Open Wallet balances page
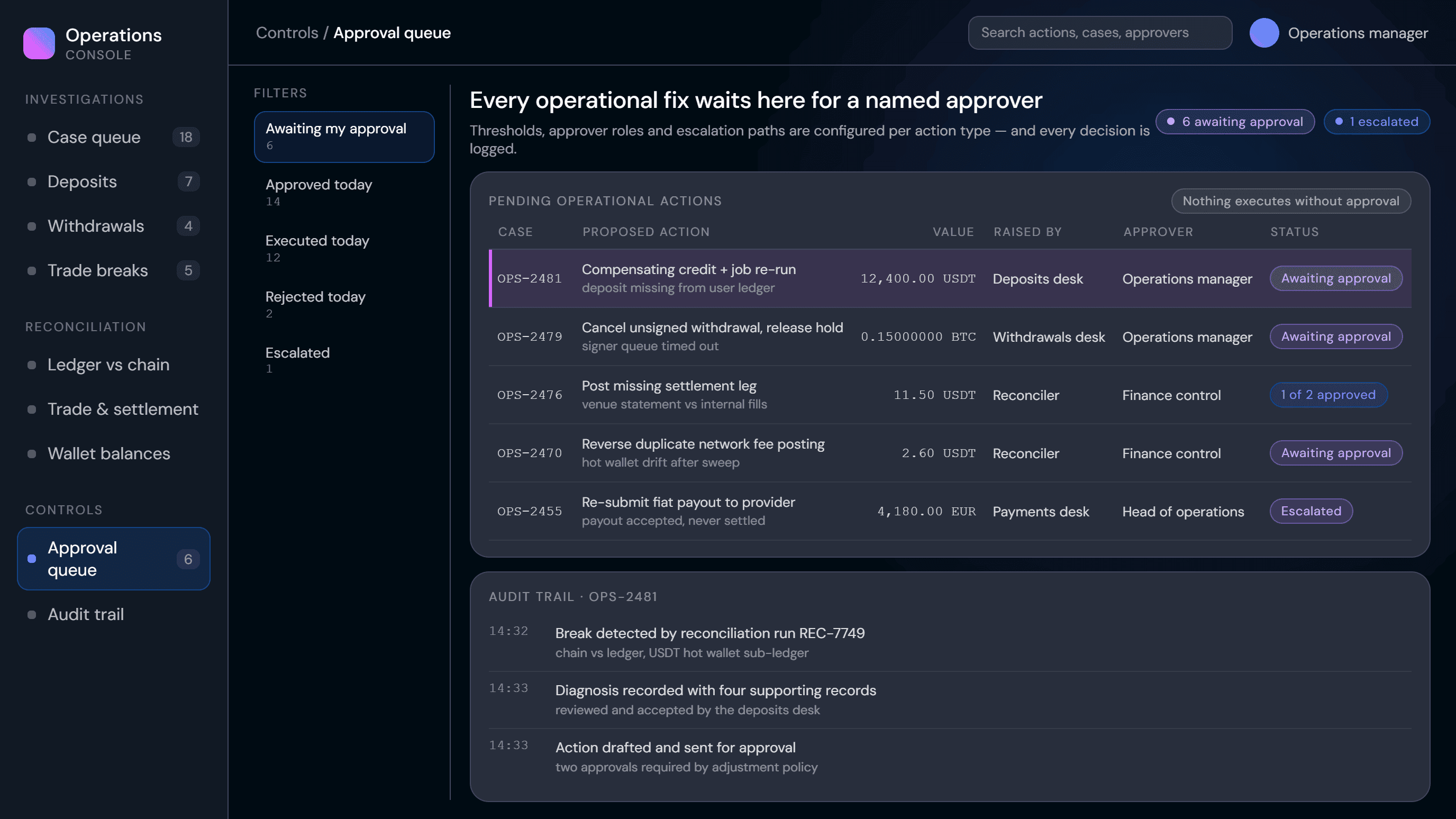The image size is (1456, 819). tap(114, 453)
